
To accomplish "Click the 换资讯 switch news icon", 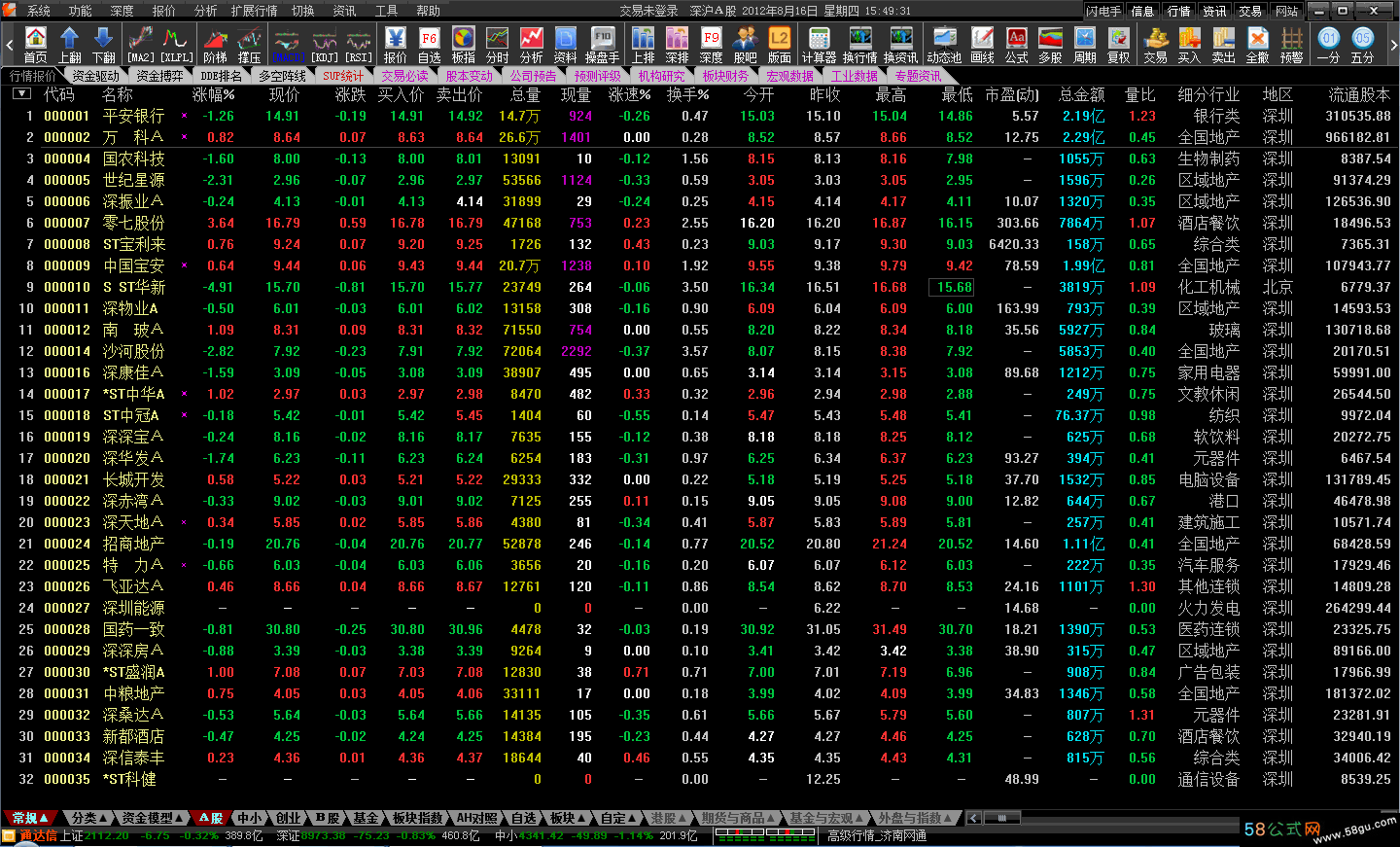I will tap(901, 45).
